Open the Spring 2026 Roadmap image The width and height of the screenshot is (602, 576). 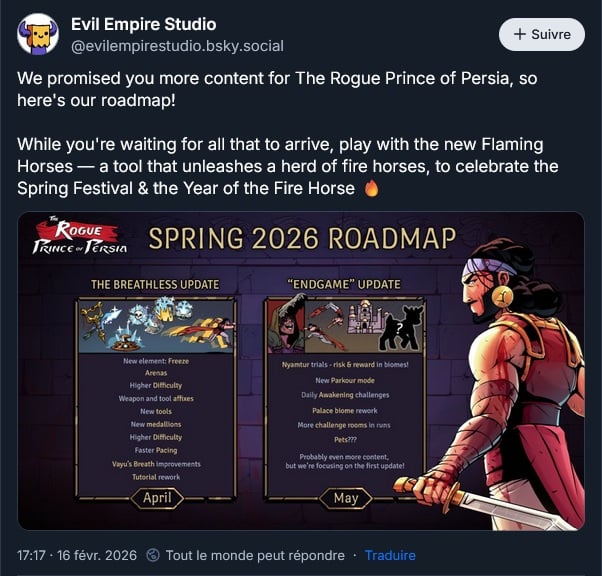(301, 371)
